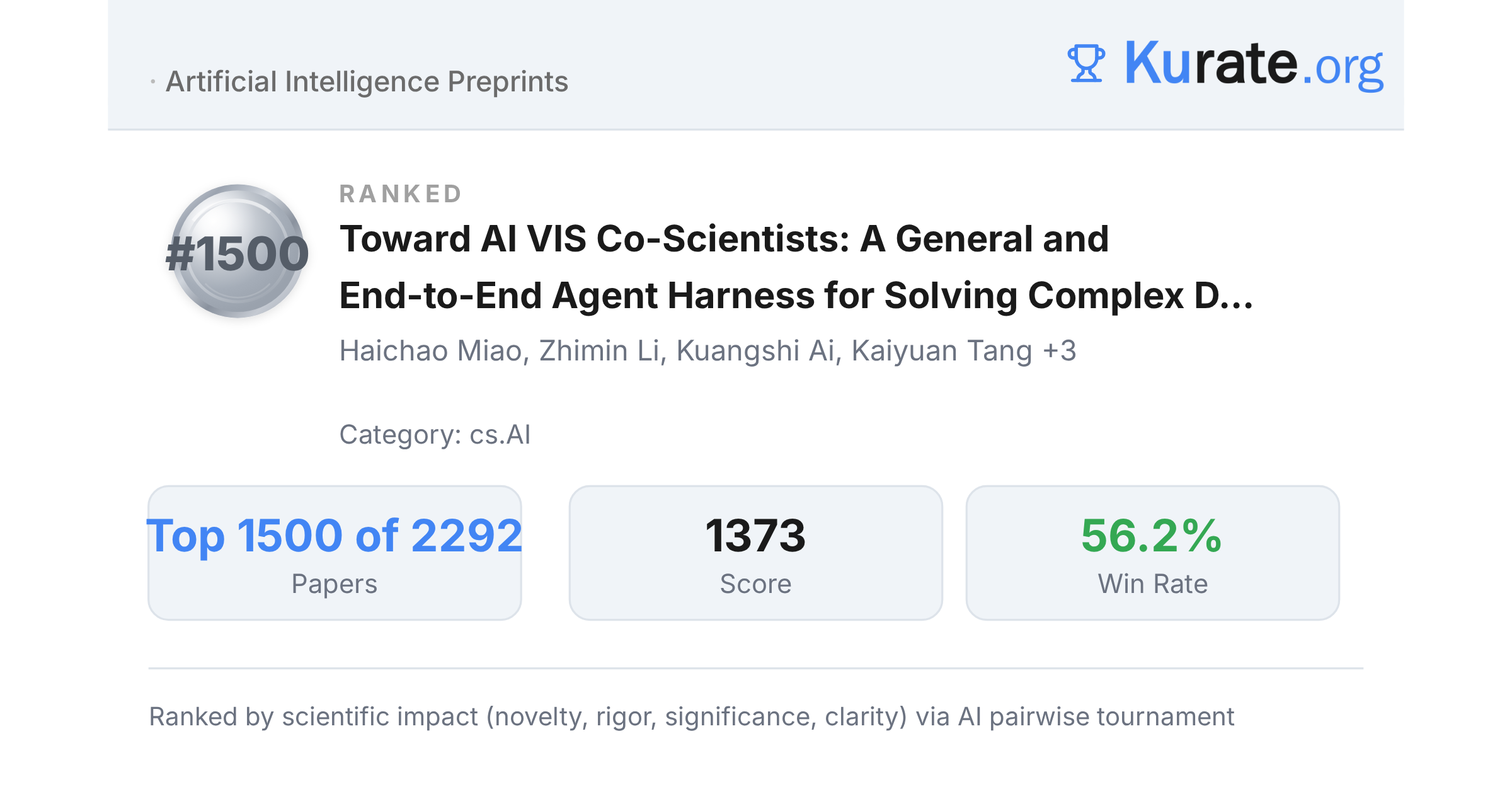Click the 1373 score value
Image resolution: width=1512 pixels, height=794 pixels.
(x=755, y=536)
